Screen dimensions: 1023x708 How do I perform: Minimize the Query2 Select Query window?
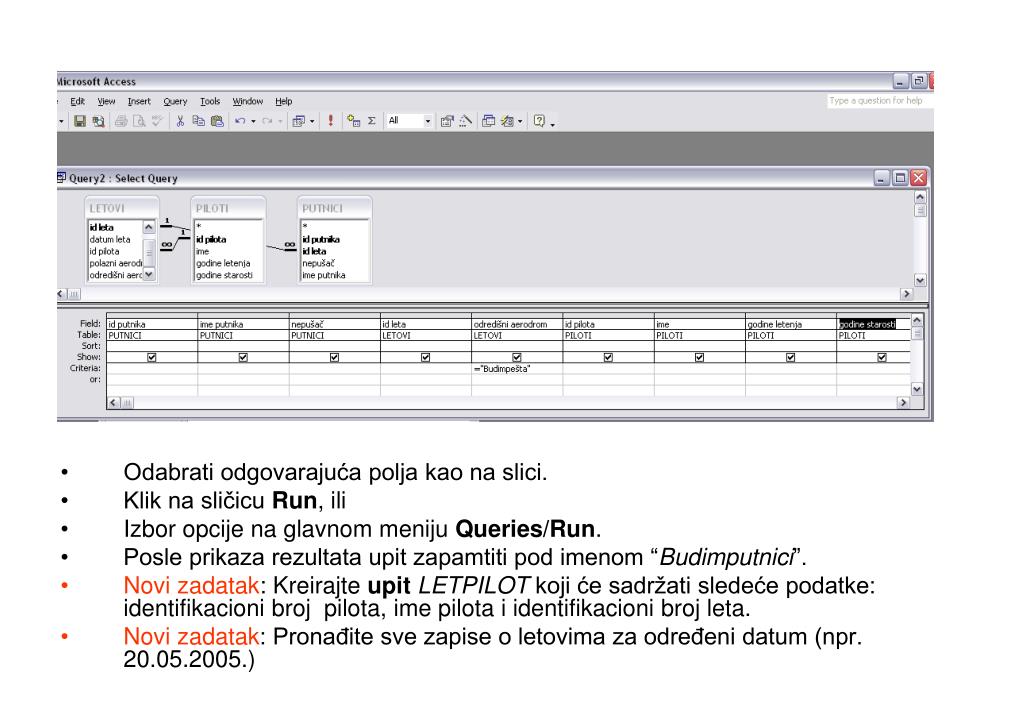[x=881, y=178]
